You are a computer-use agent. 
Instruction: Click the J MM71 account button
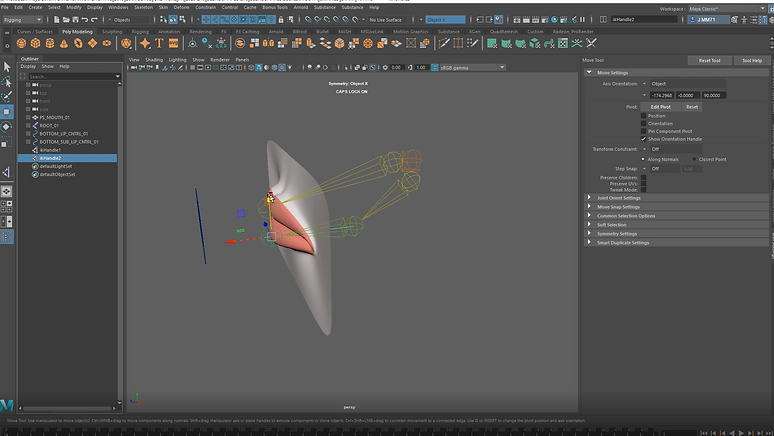click(x=708, y=20)
